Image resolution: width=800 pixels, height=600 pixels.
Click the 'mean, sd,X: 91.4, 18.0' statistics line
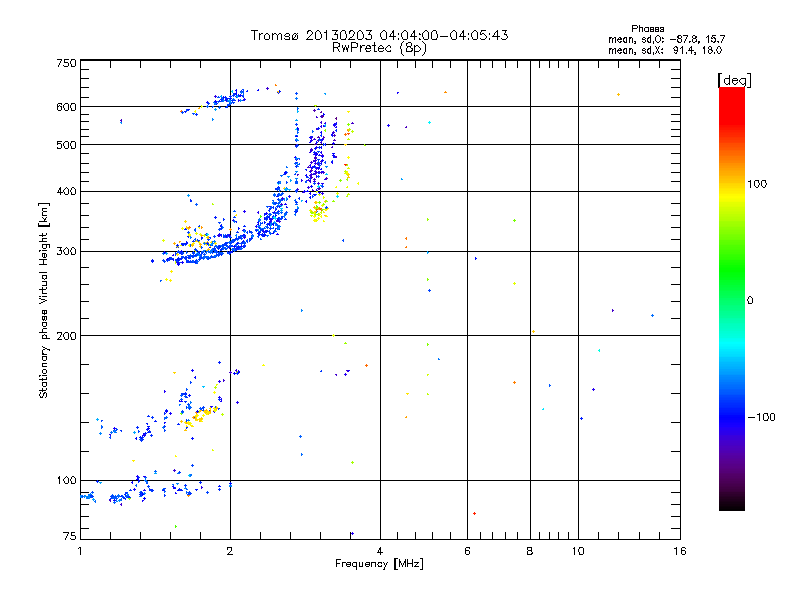(x=665, y=50)
